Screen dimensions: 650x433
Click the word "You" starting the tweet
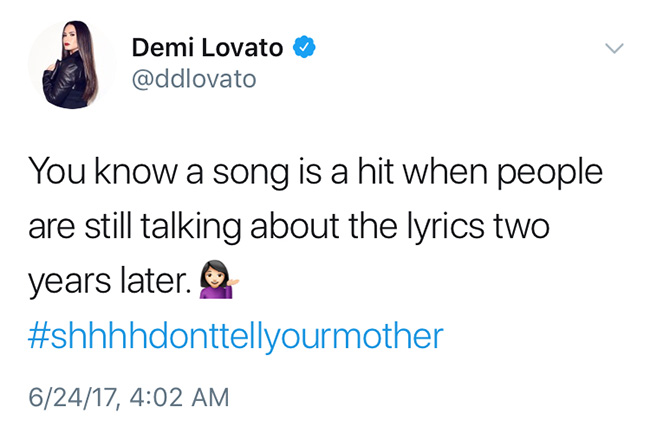coord(50,174)
